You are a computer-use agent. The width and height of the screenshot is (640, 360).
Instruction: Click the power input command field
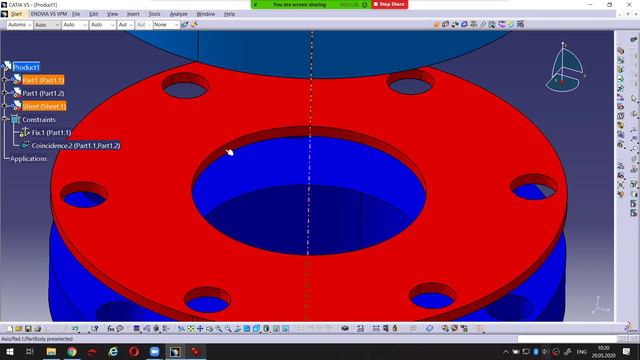[x=567, y=339]
